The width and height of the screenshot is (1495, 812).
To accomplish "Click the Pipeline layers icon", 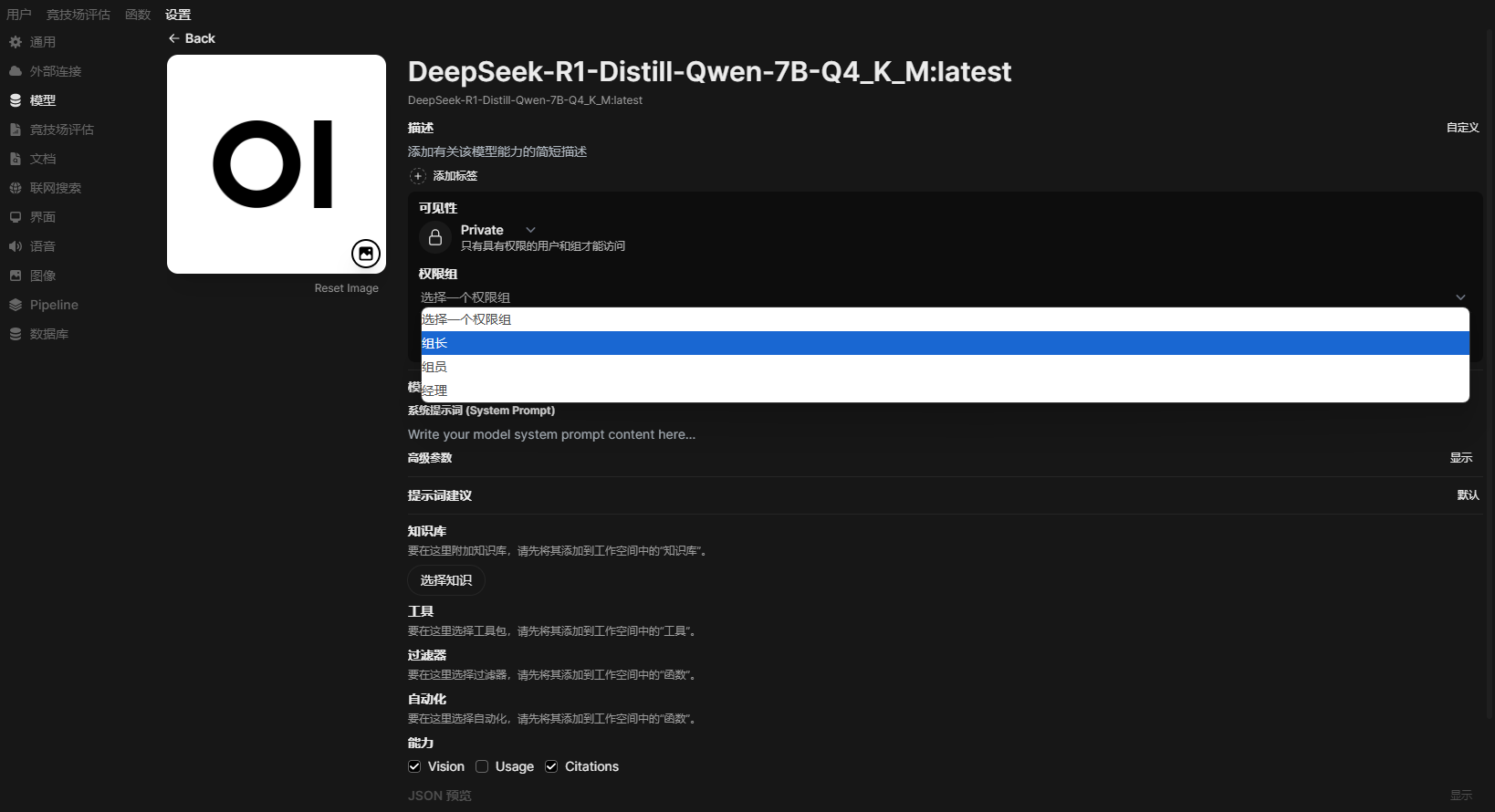I will pyautogui.click(x=16, y=305).
